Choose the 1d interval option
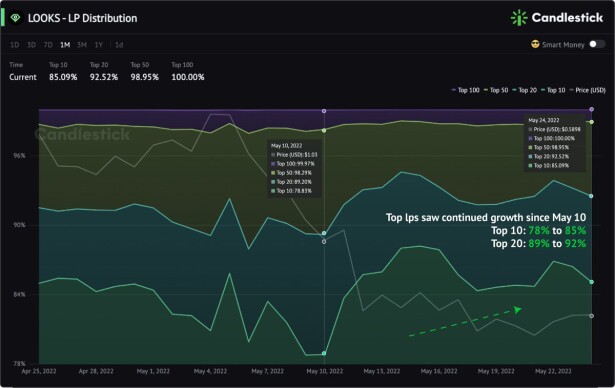 tap(119, 45)
